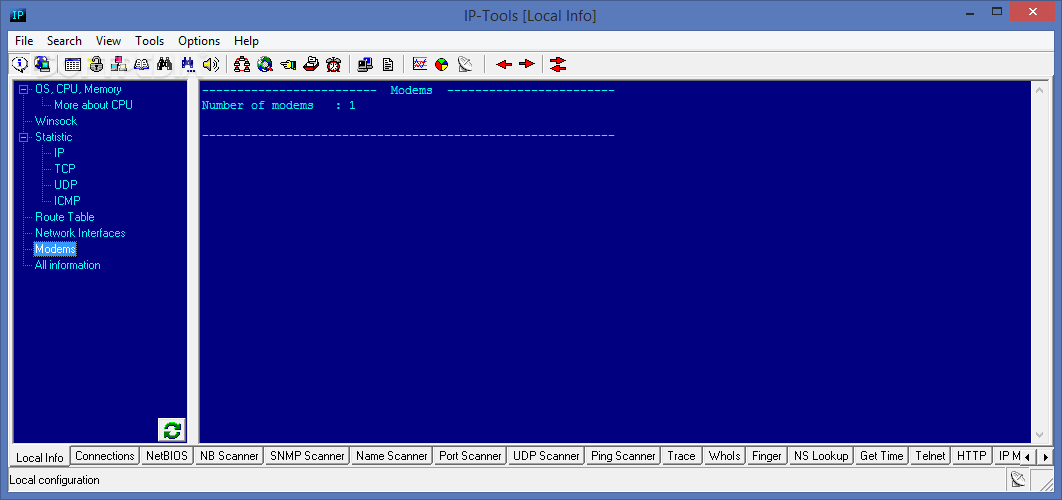The image size is (1062, 500).
Task: Click the satellite dish toolbar icon
Action: point(465,64)
